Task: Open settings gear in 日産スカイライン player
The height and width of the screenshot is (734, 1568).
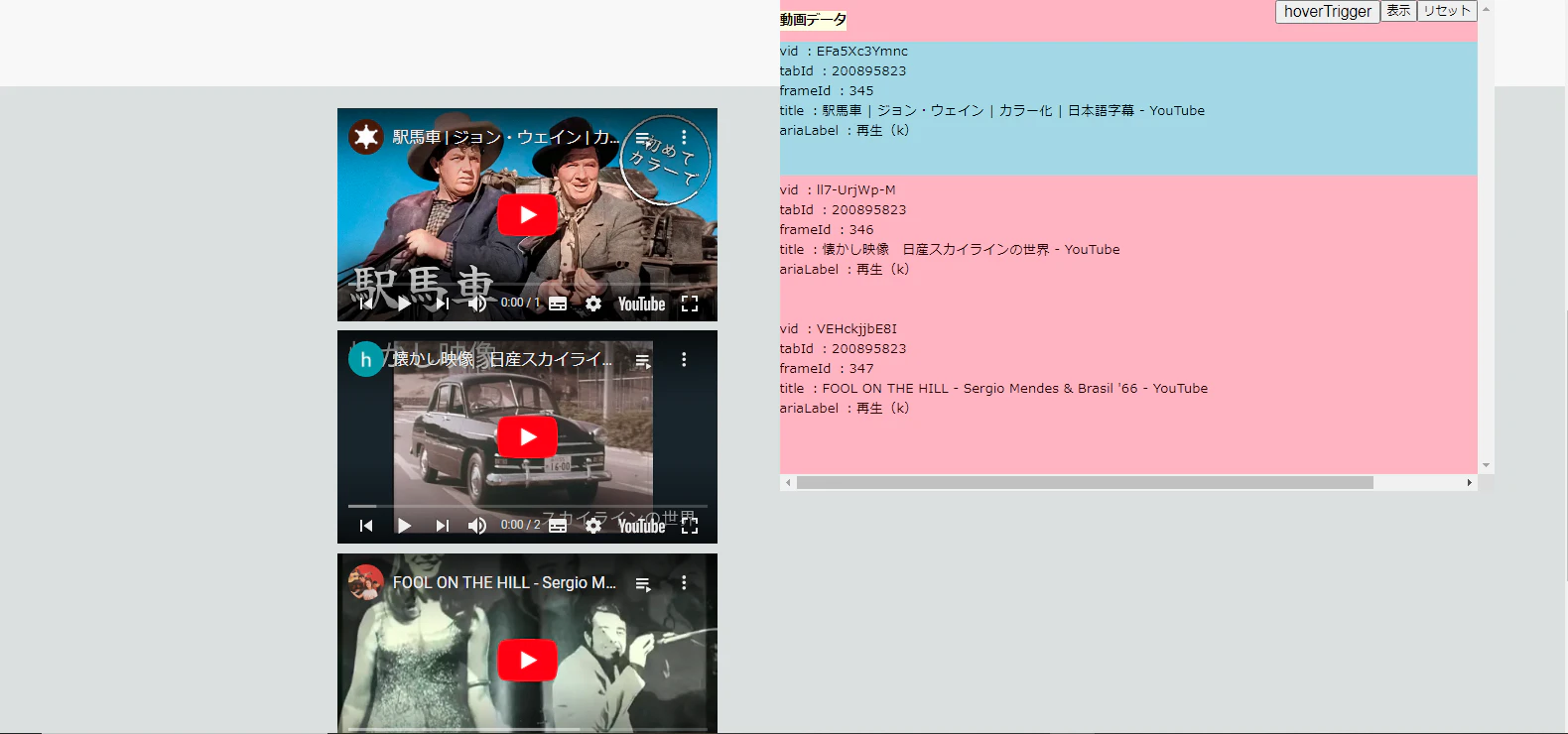Action: [593, 526]
